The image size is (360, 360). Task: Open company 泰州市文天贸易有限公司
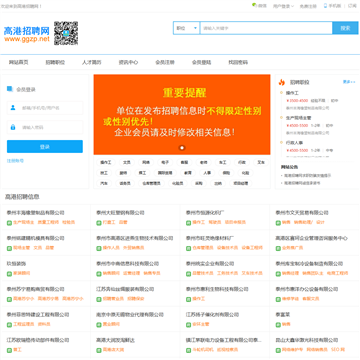302,213
